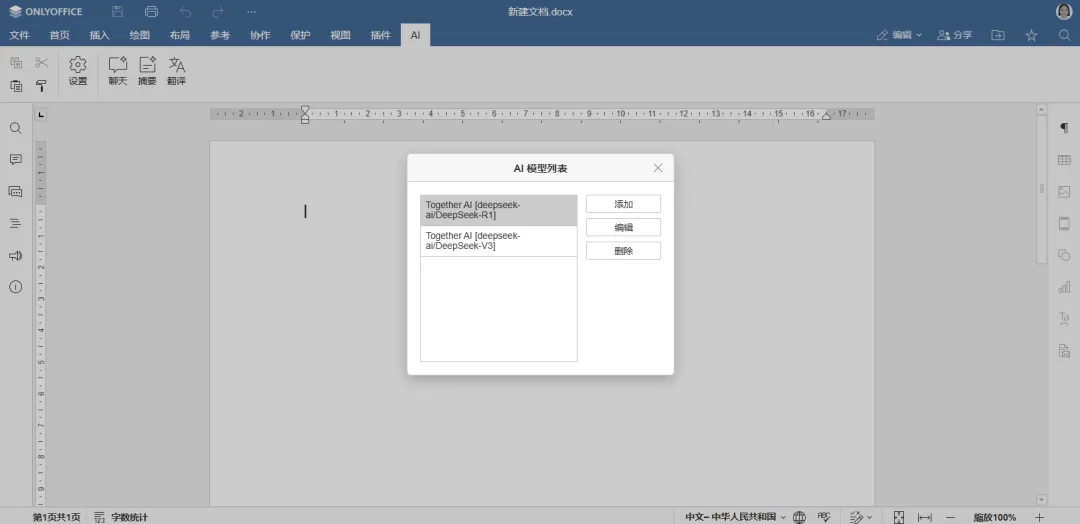Click the Redo arrow
Screen dimensions: 1080x524
click(x=218, y=12)
